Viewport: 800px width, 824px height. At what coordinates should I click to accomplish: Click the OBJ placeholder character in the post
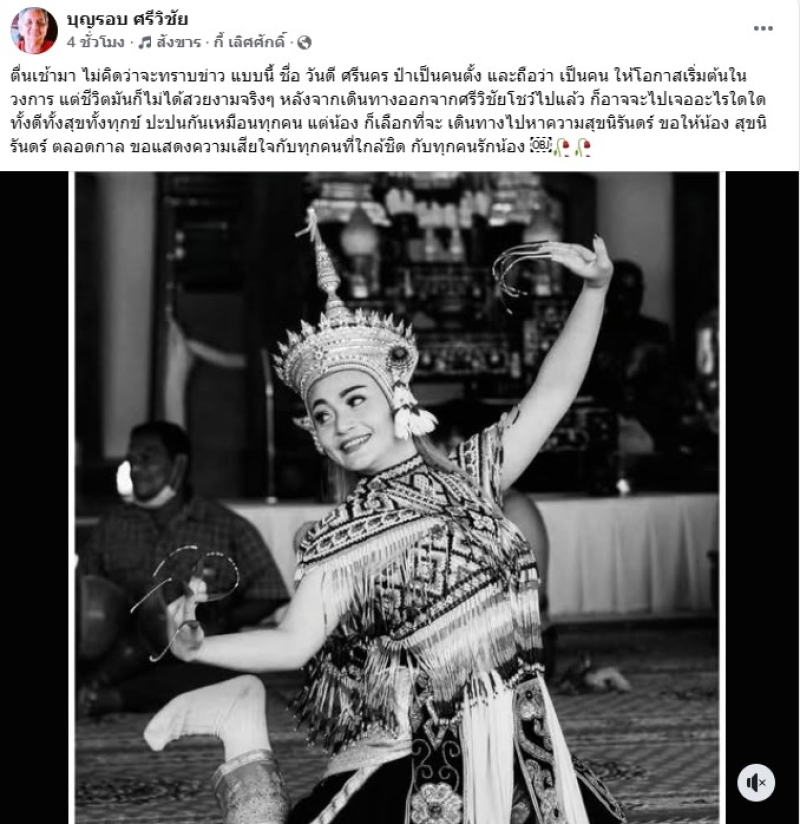pos(540,145)
